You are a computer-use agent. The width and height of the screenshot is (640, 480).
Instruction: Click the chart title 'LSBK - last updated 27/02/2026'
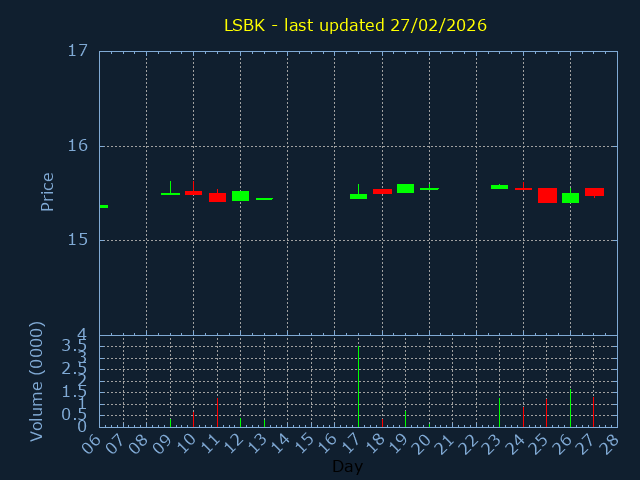pos(355,25)
